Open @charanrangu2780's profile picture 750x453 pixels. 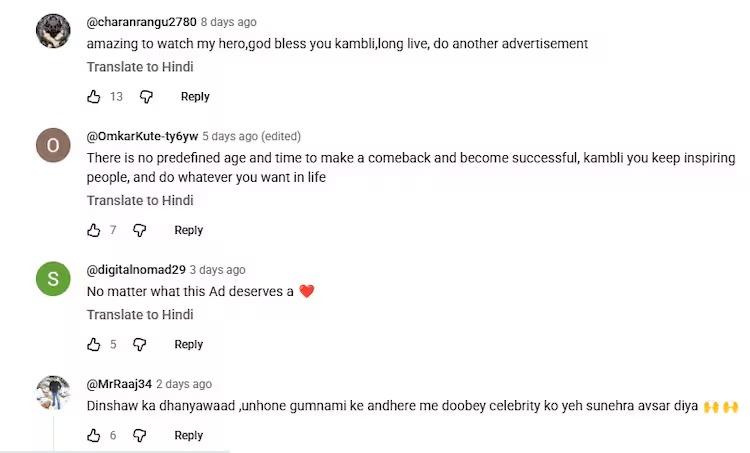coord(53,31)
